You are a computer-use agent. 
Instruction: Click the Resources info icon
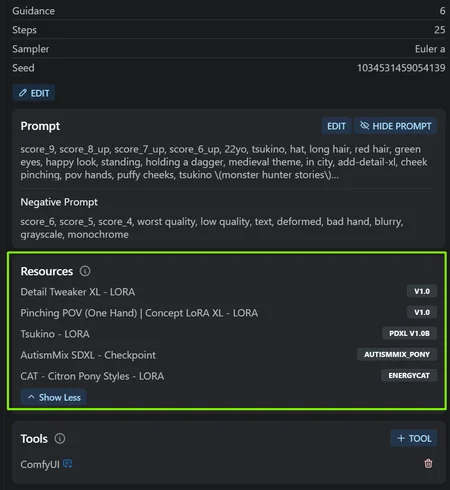point(85,271)
